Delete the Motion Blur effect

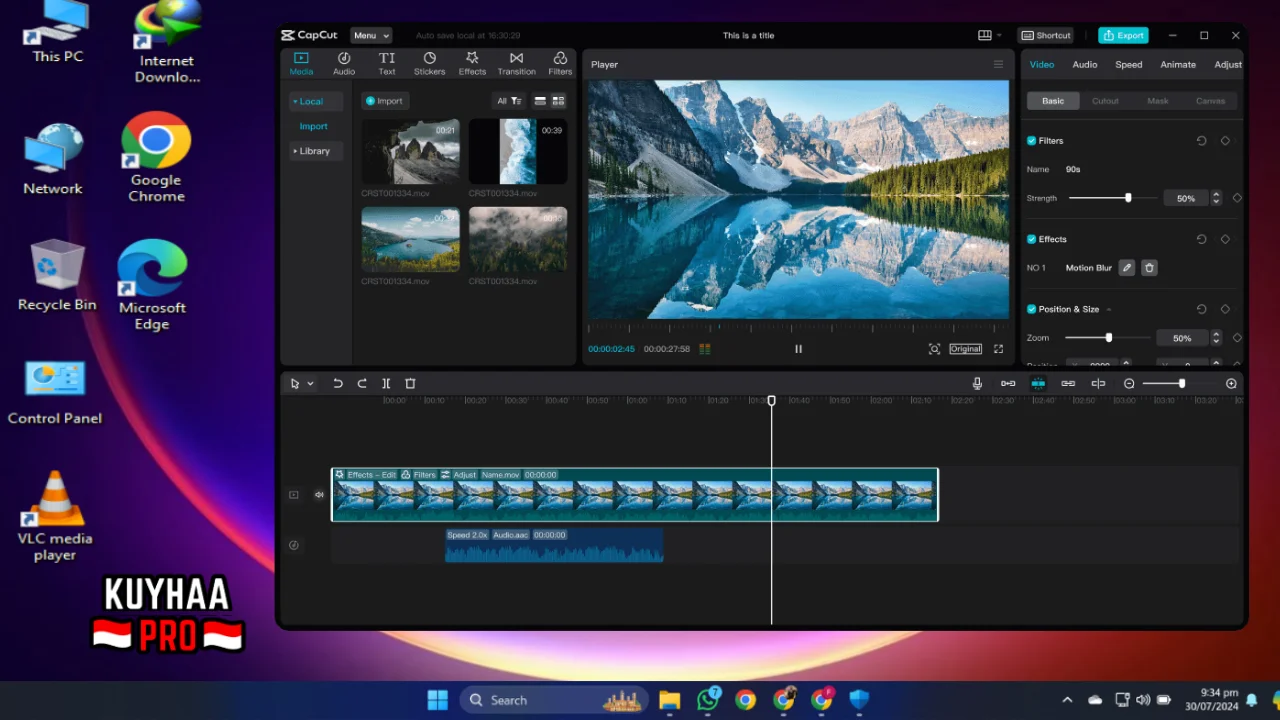click(1149, 268)
